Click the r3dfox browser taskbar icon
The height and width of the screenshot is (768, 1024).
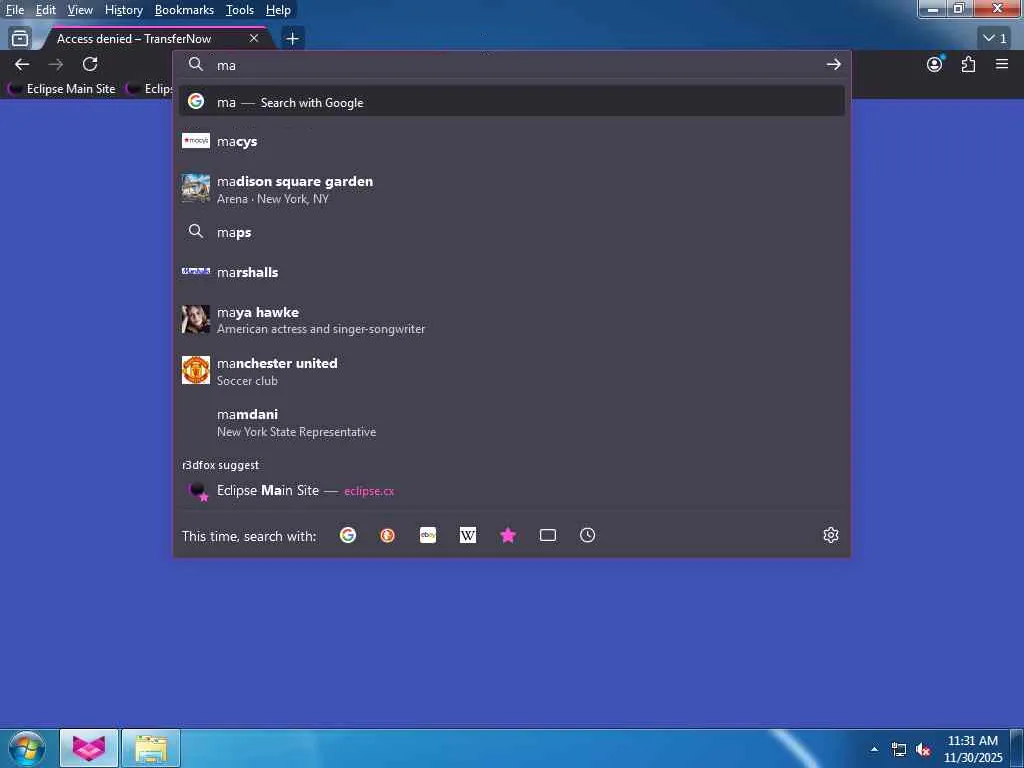pos(89,748)
